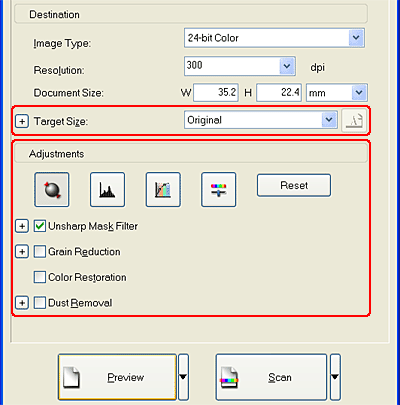This screenshot has width=400, height=405.
Task: Open the Resolution dropdown arrow
Action: point(287,66)
